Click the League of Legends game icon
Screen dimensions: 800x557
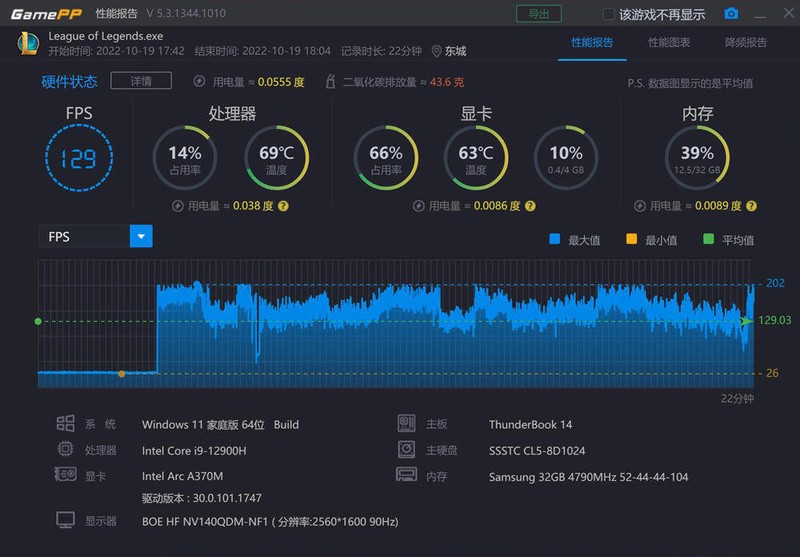pos(28,43)
